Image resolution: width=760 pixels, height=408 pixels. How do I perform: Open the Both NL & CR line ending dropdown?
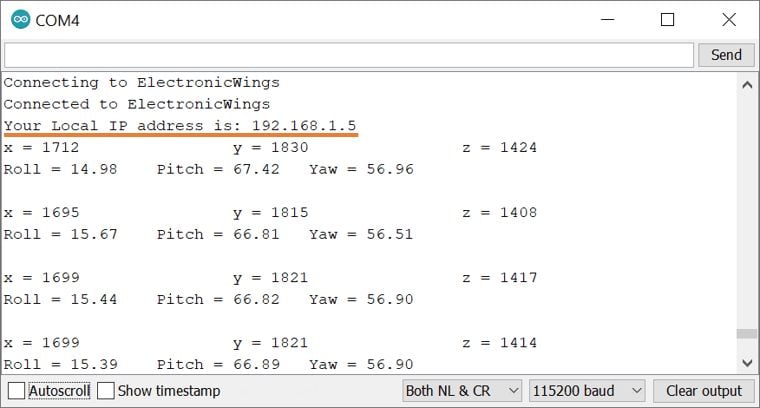462,391
